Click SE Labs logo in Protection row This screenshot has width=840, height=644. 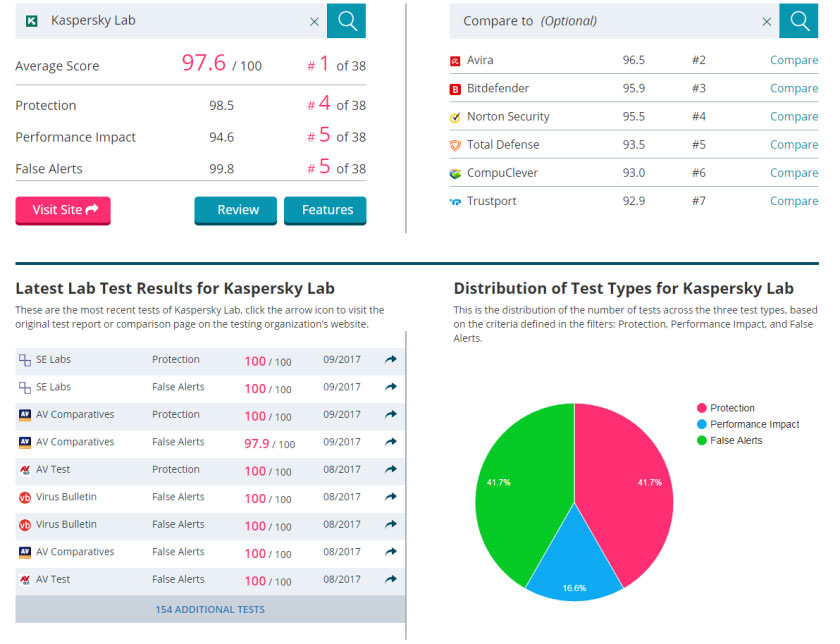[x=25, y=360]
